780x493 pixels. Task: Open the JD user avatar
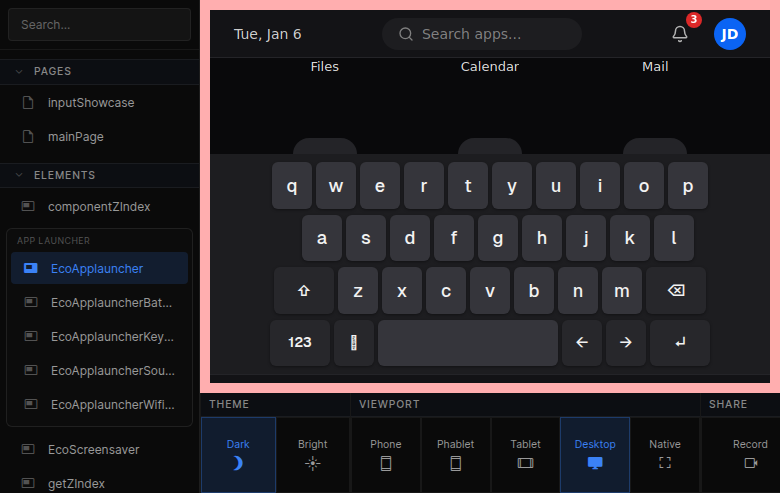730,34
